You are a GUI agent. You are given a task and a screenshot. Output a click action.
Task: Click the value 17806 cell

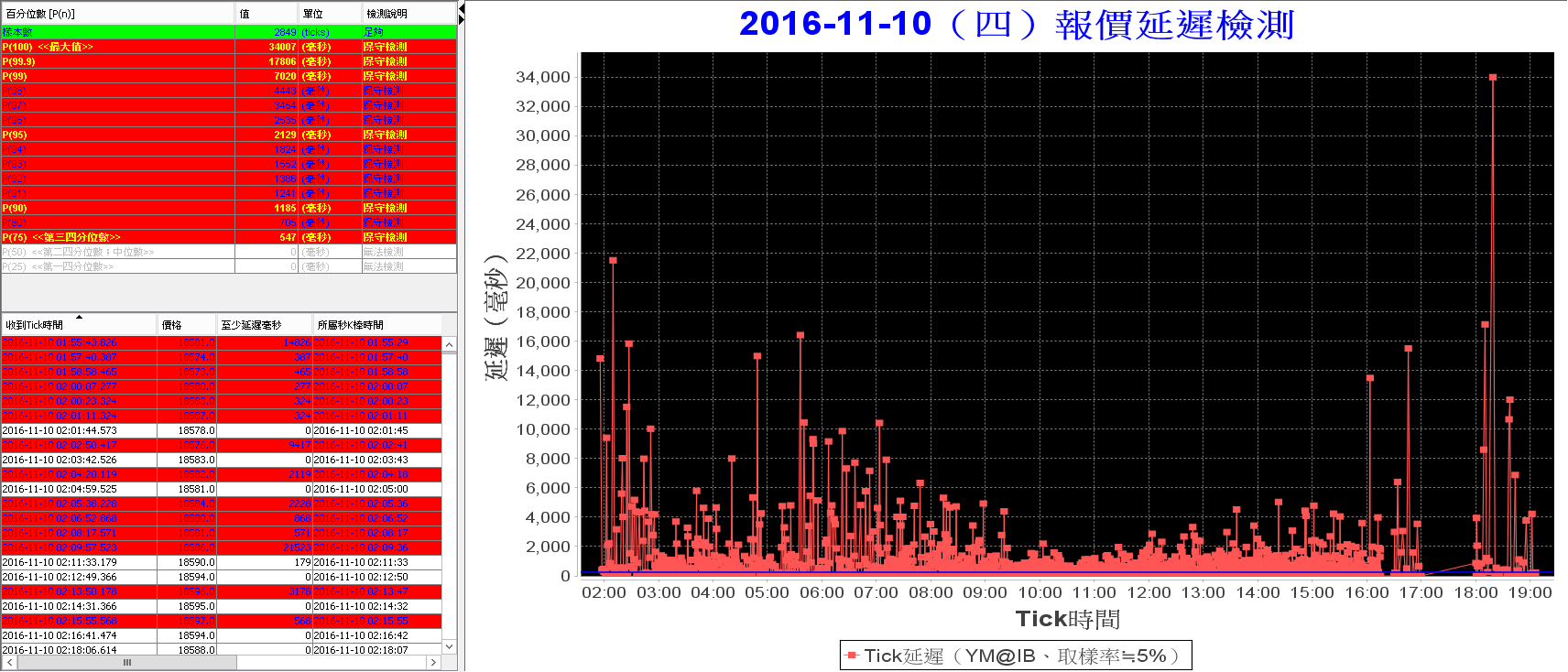pyautogui.click(x=267, y=61)
